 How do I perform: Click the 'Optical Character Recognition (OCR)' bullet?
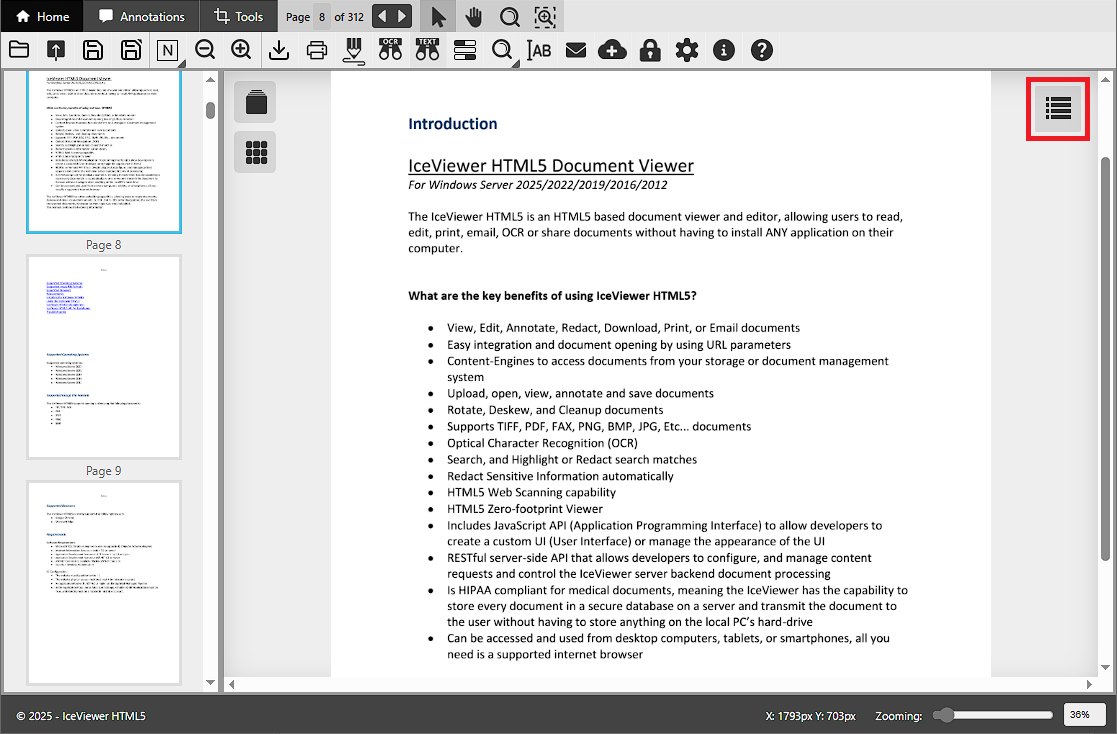pos(542,443)
